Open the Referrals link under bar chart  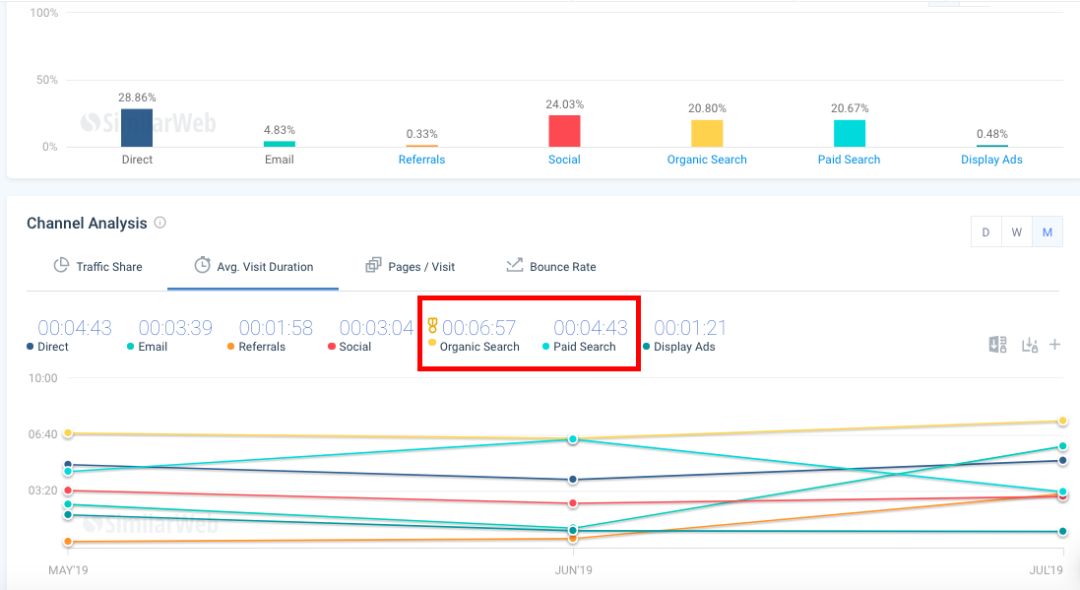pos(422,159)
